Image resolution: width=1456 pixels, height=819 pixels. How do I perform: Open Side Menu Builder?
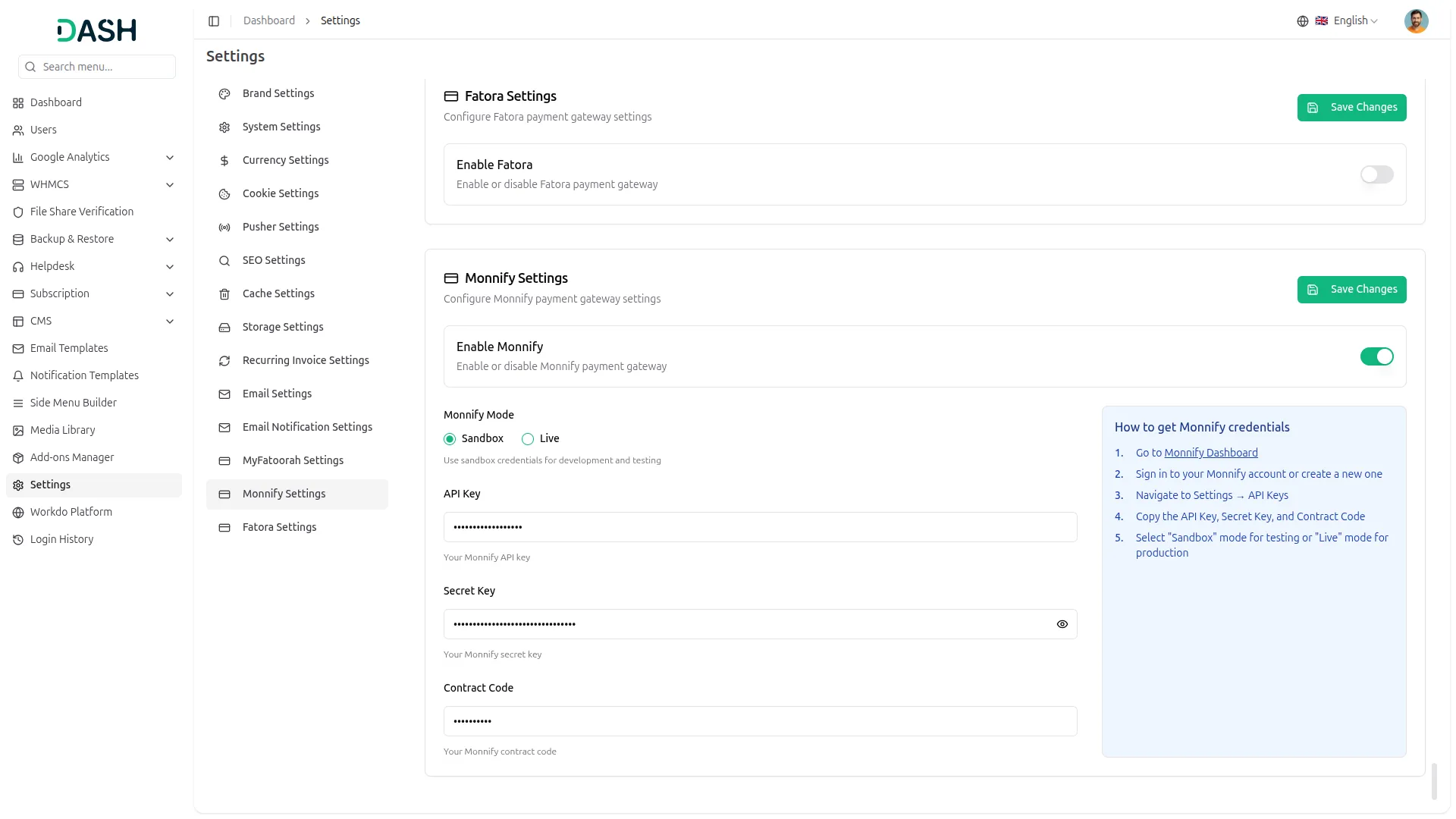[x=94, y=403]
